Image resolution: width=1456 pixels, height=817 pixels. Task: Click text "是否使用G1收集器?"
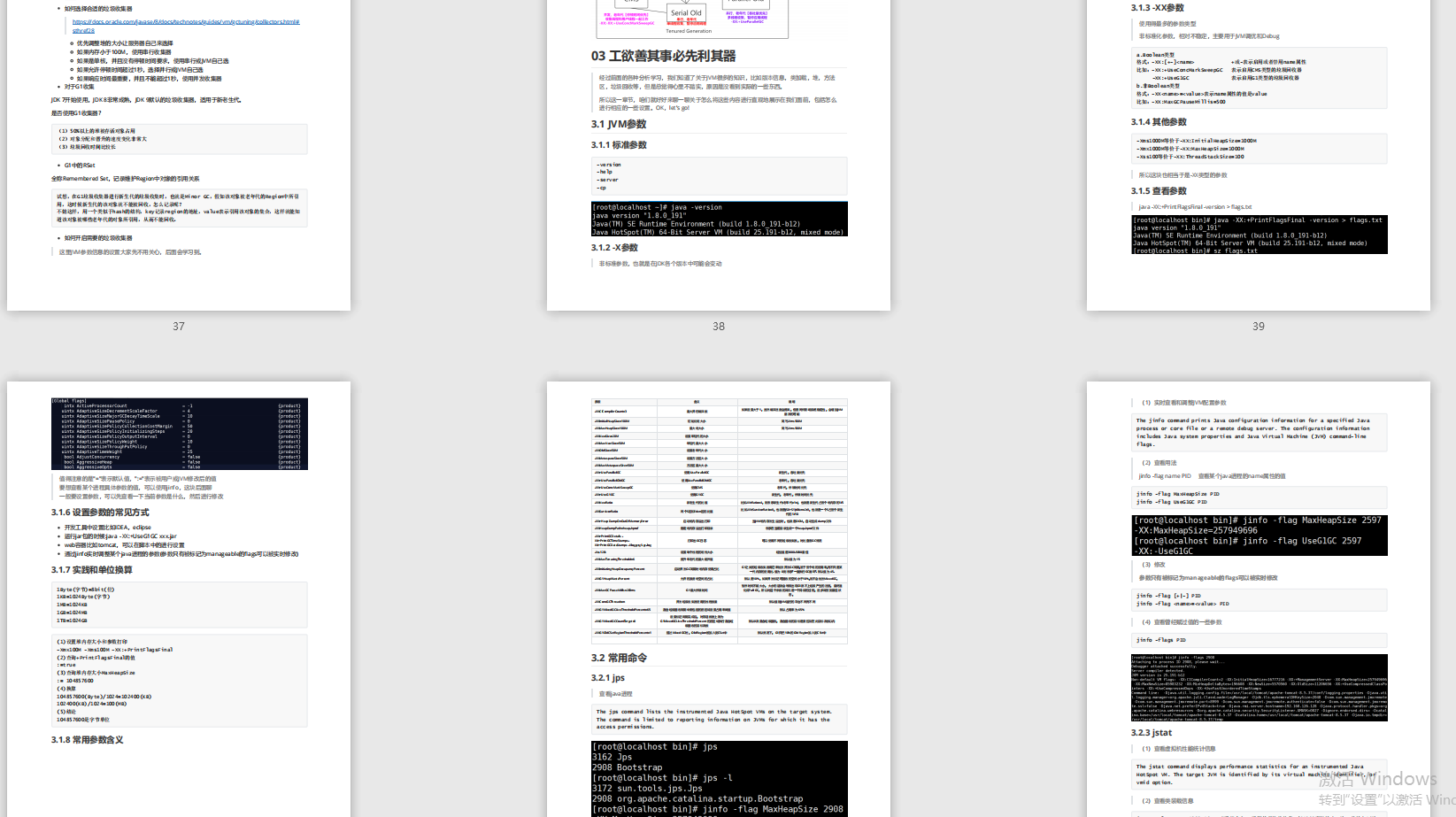point(76,113)
